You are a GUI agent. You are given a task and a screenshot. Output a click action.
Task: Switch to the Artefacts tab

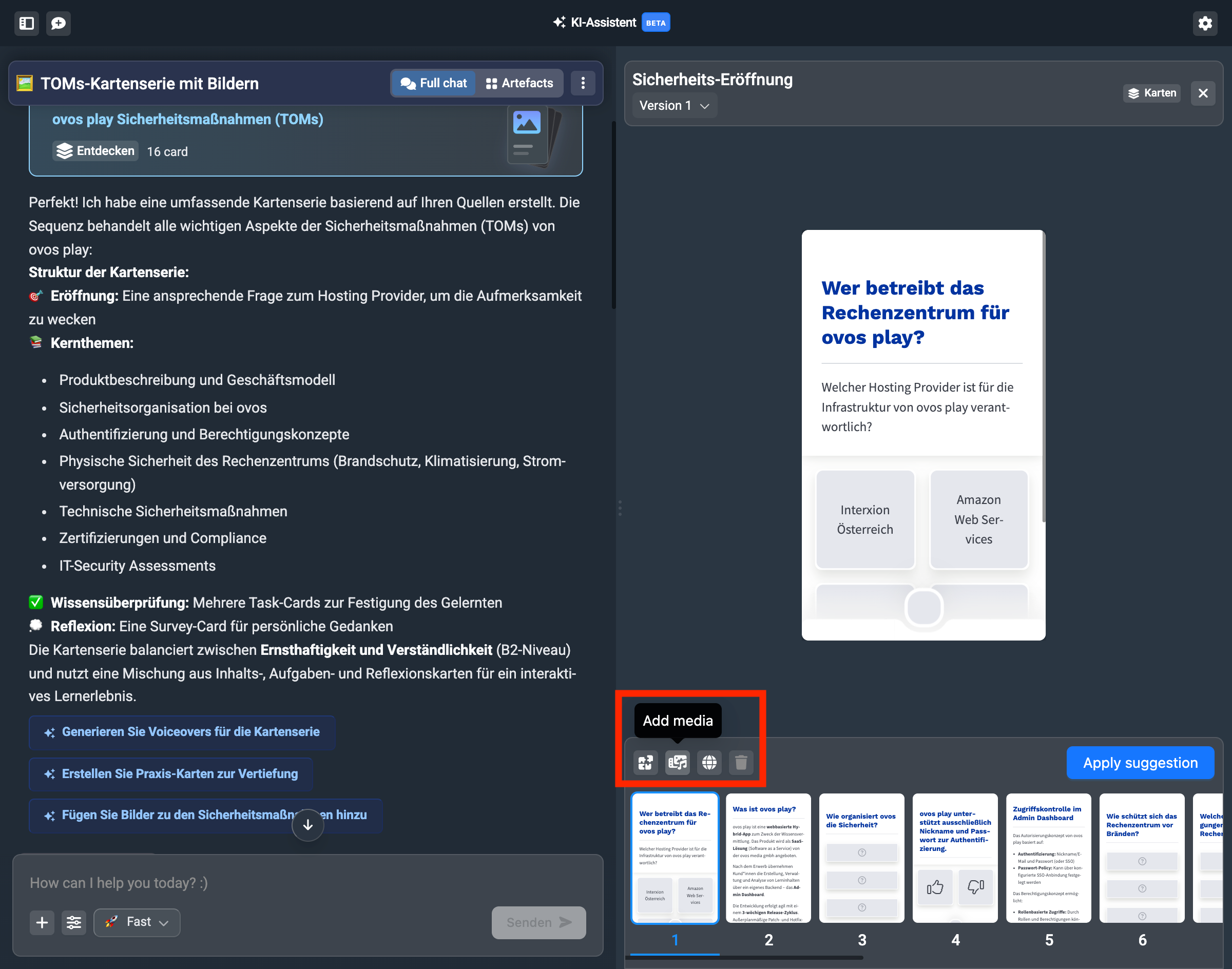[x=519, y=83]
